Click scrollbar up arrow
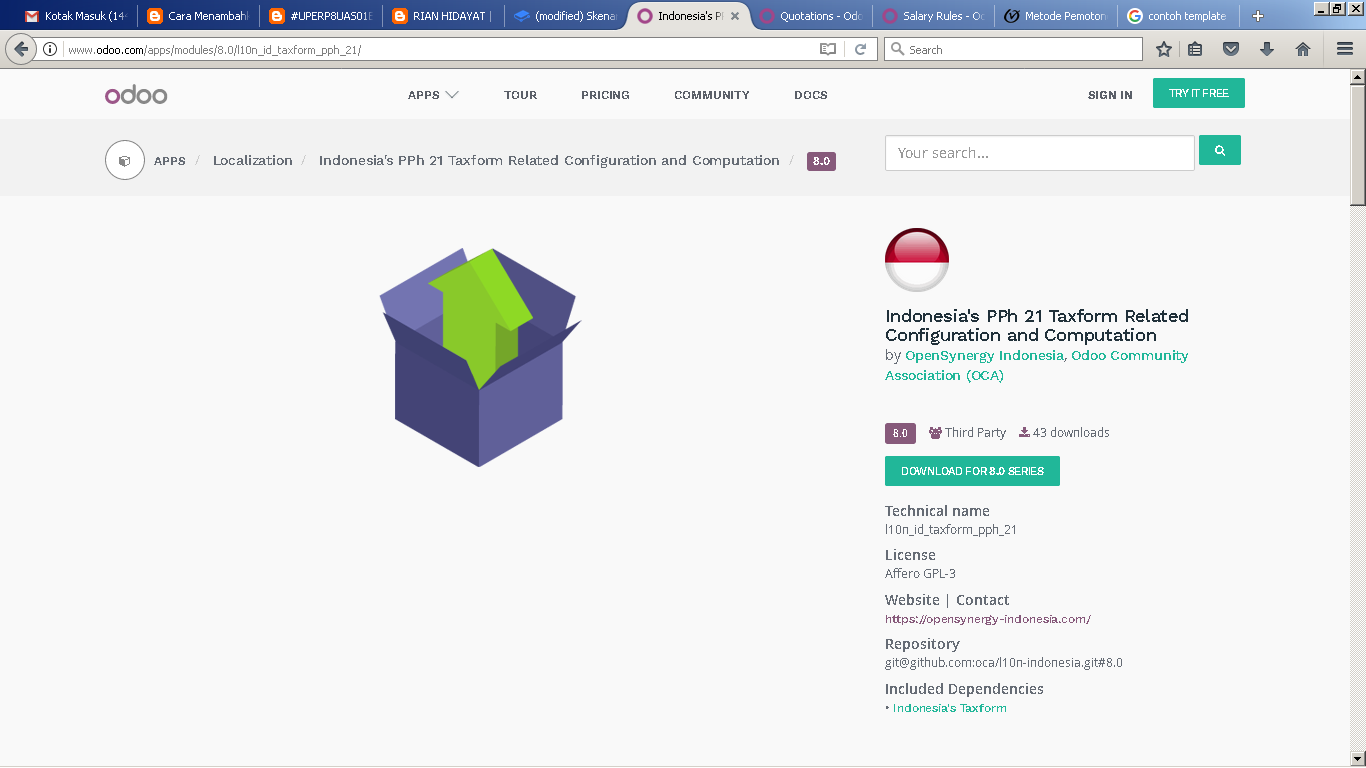Screen dimensions: 1366x768 [1358, 76]
